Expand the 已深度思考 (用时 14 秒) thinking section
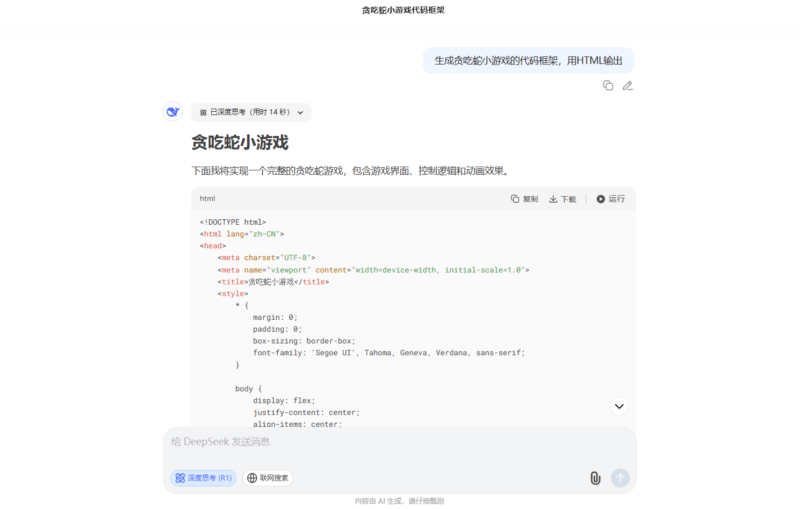The height and width of the screenshot is (509, 800). click(x=252, y=112)
